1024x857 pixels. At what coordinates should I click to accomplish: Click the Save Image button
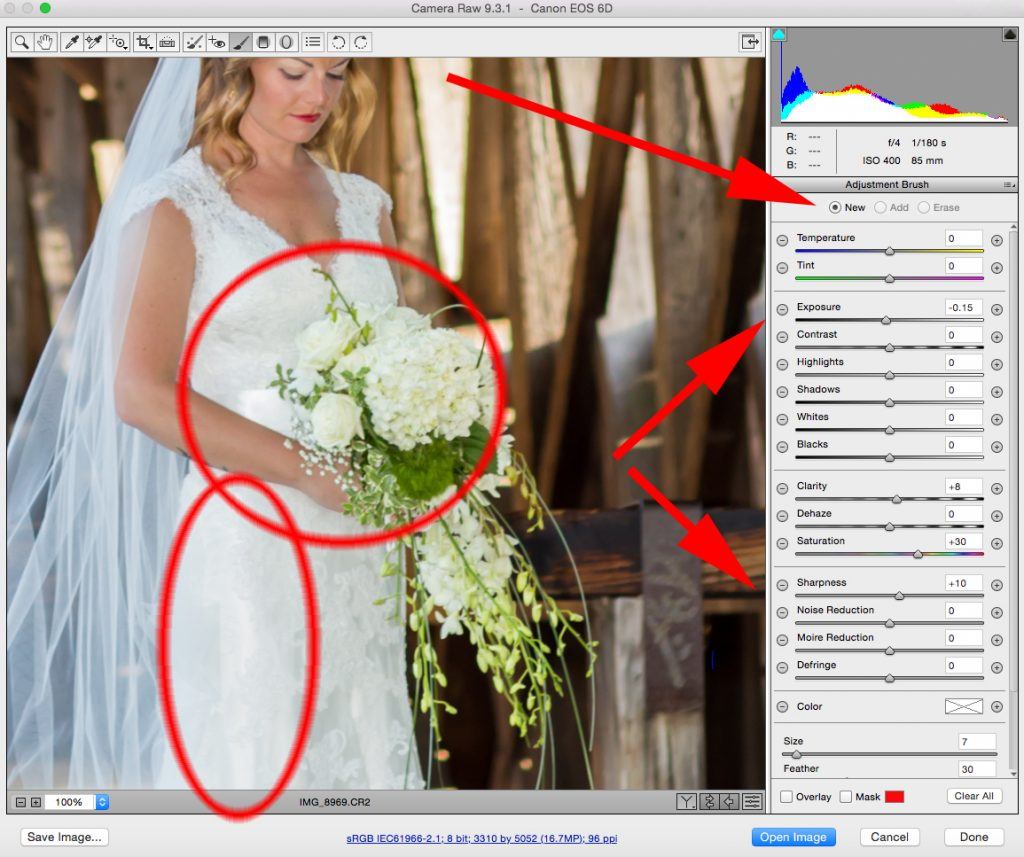point(63,837)
